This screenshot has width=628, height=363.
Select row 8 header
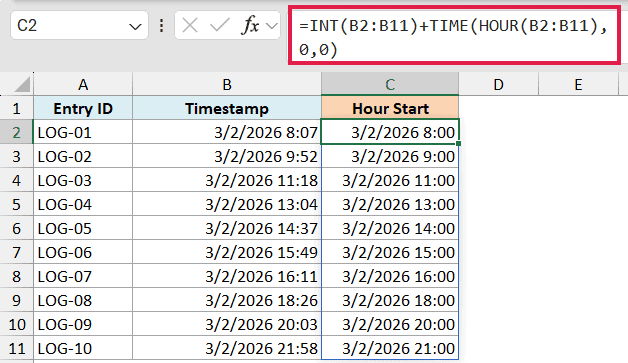coord(16,276)
